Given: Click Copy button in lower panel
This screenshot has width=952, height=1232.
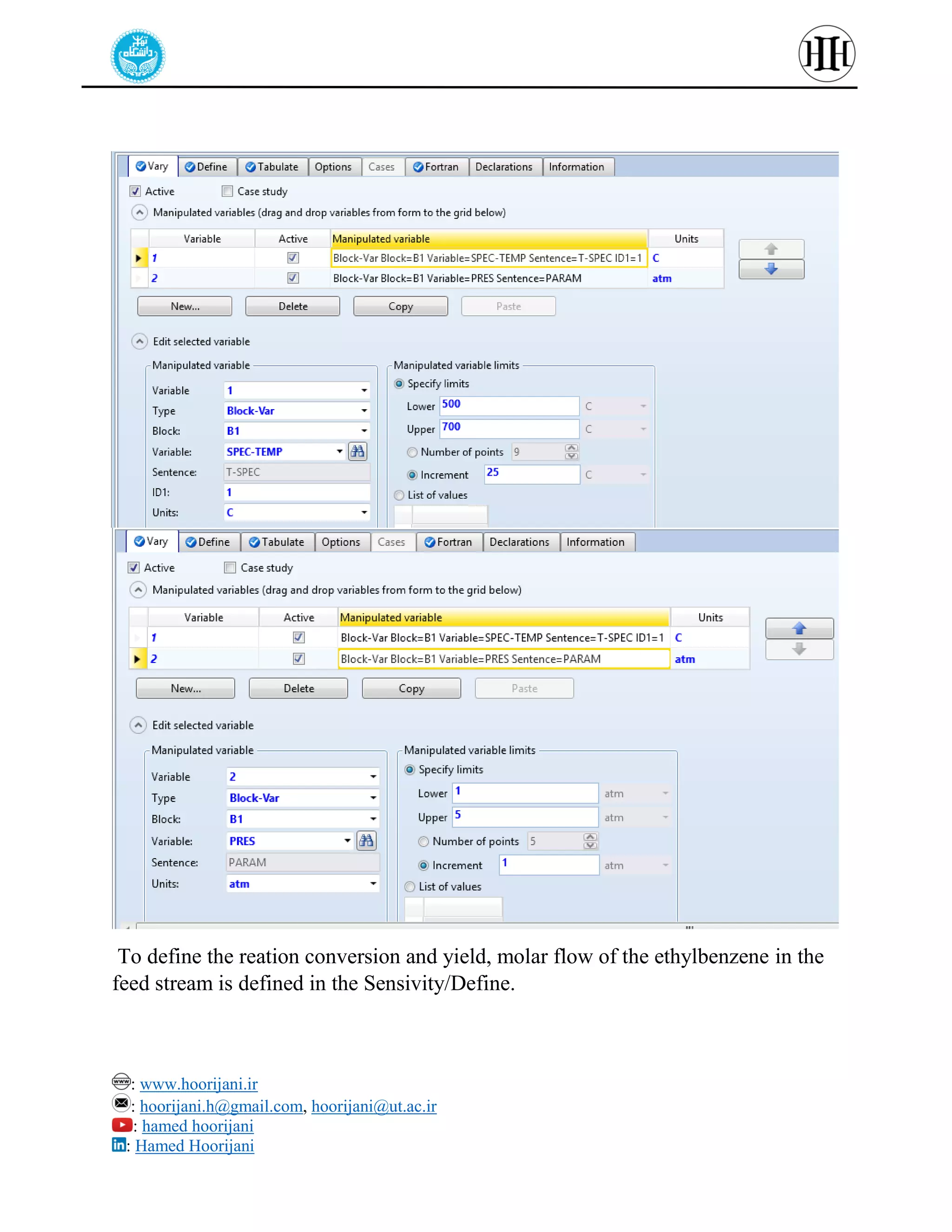Looking at the screenshot, I should pos(411,688).
